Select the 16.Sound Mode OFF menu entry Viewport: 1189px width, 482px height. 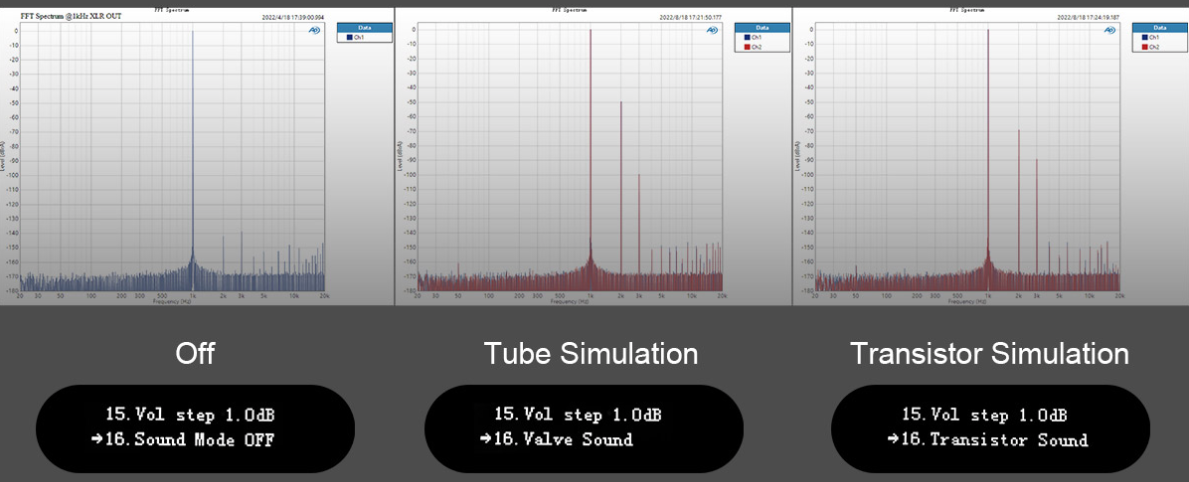[204, 440]
